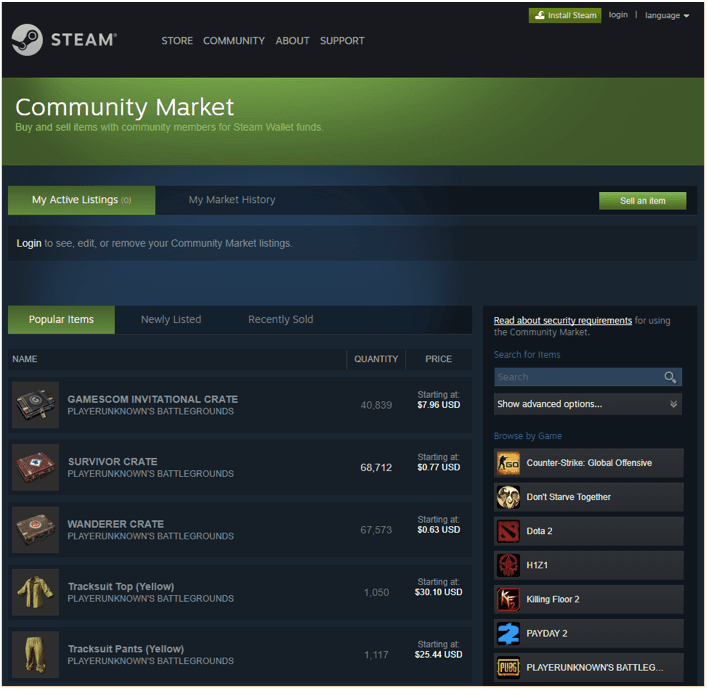The width and height of the screenshot is (707, 691).
Task: Click the 1,117 quantity value
Action: [376, 655]
